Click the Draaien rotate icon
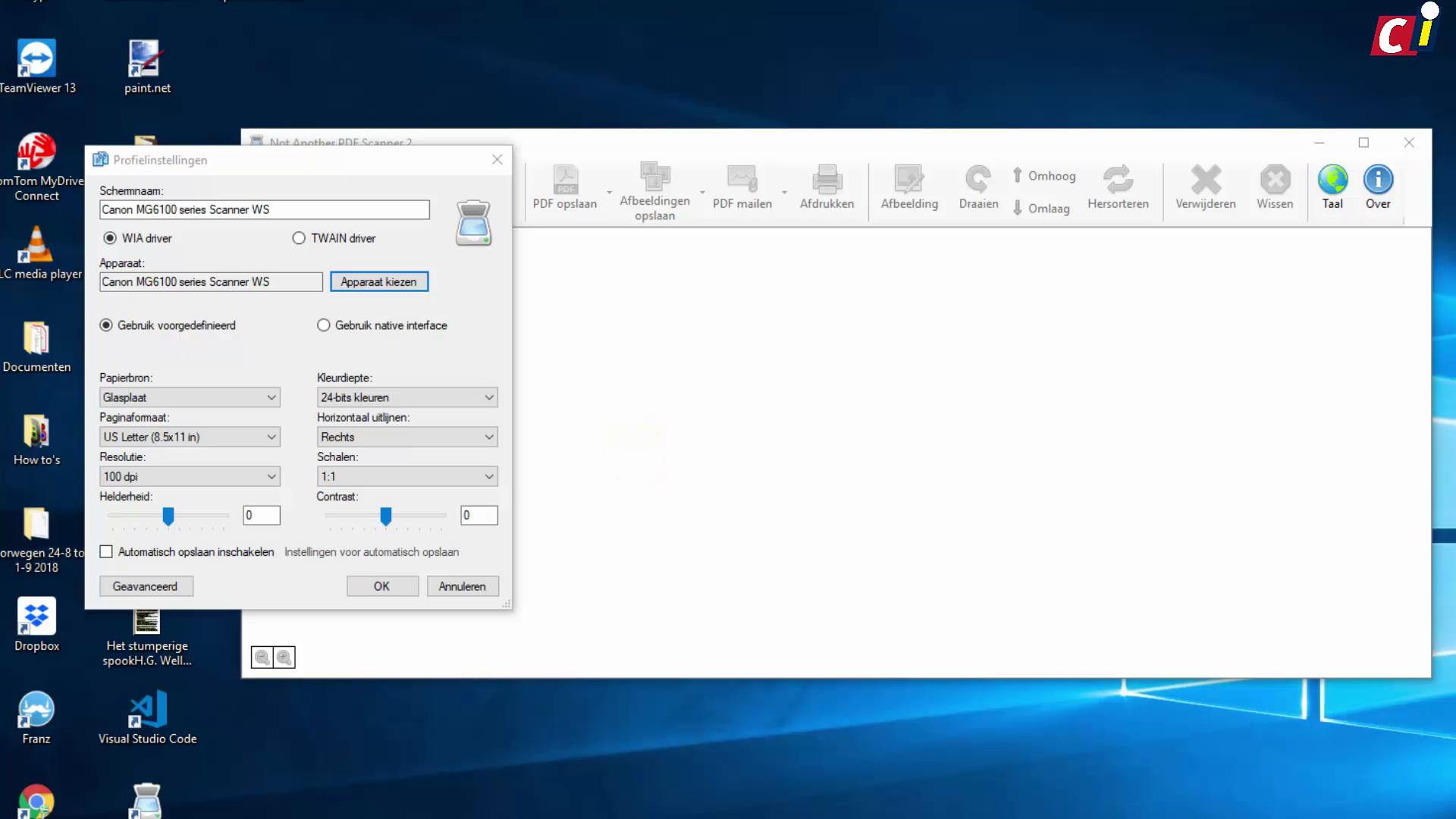1456x819 pixels. click(977, 180)
